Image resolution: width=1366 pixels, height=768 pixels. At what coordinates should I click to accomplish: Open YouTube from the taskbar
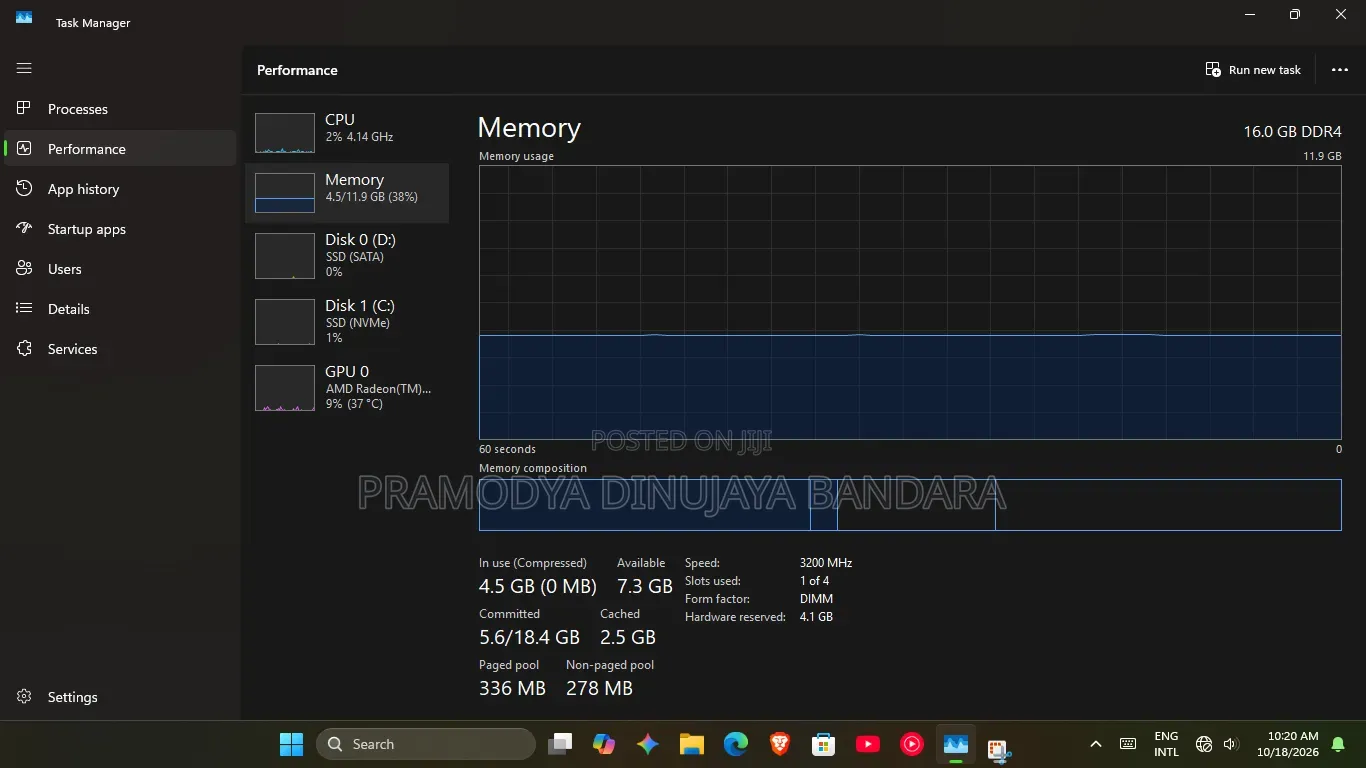click(x=868, y=744)
